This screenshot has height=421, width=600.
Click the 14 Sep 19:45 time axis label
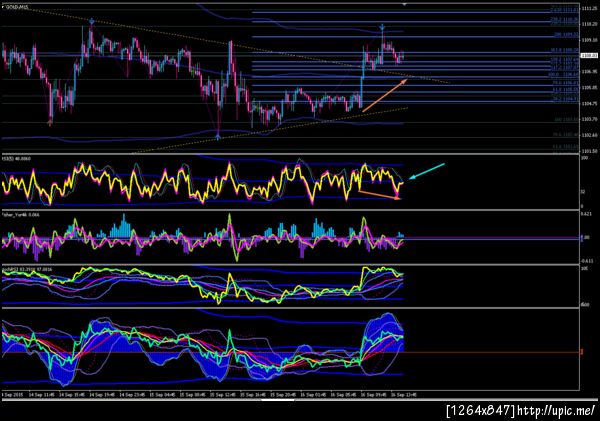[x=102, y=395]
